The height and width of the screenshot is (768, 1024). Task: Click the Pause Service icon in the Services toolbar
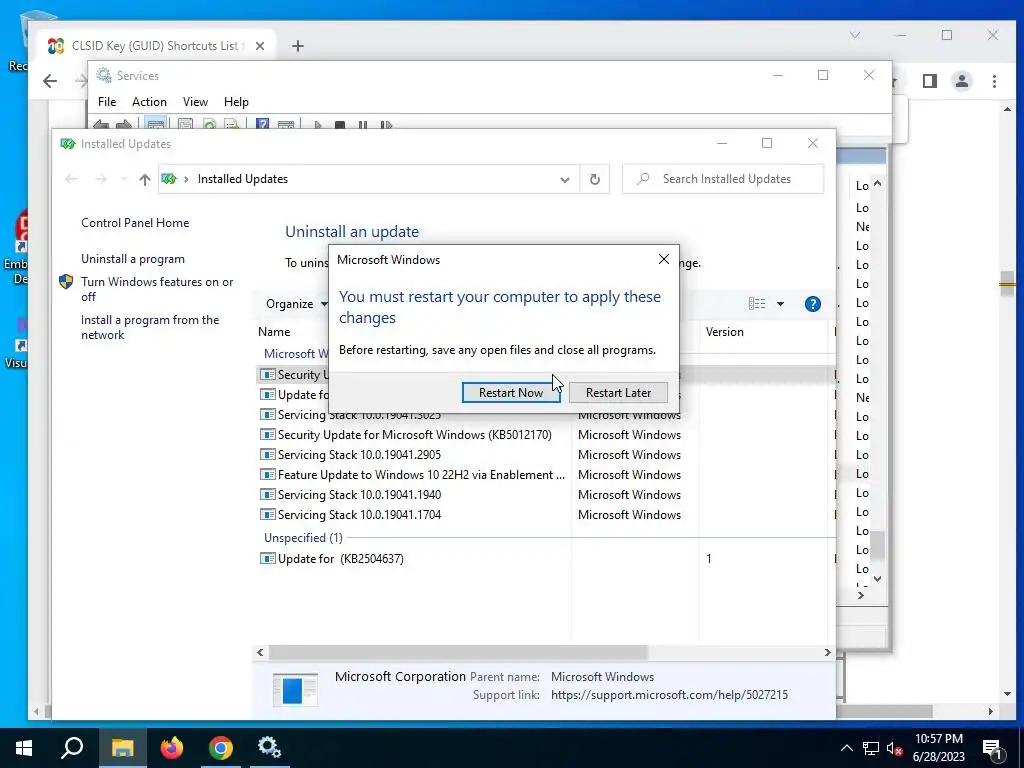362,123
